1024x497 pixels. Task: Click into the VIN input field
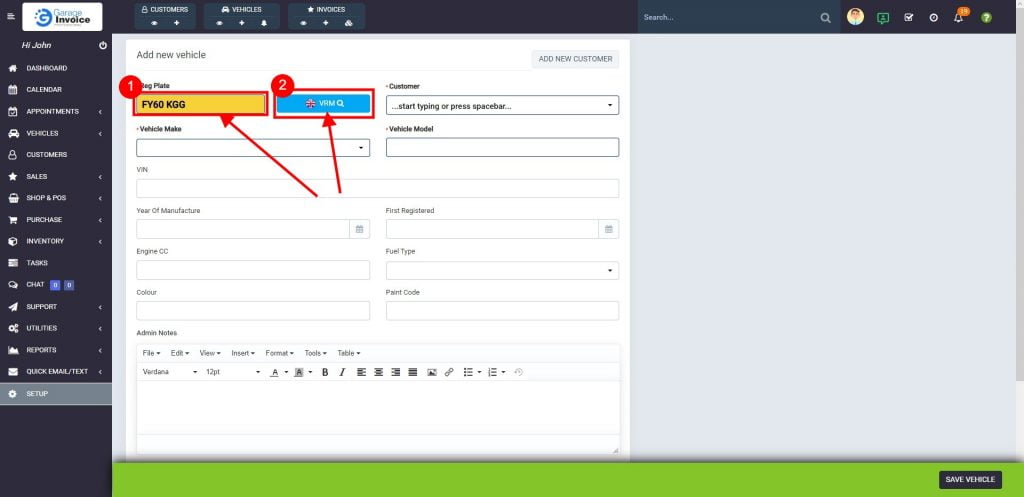[x=377, y=189]
